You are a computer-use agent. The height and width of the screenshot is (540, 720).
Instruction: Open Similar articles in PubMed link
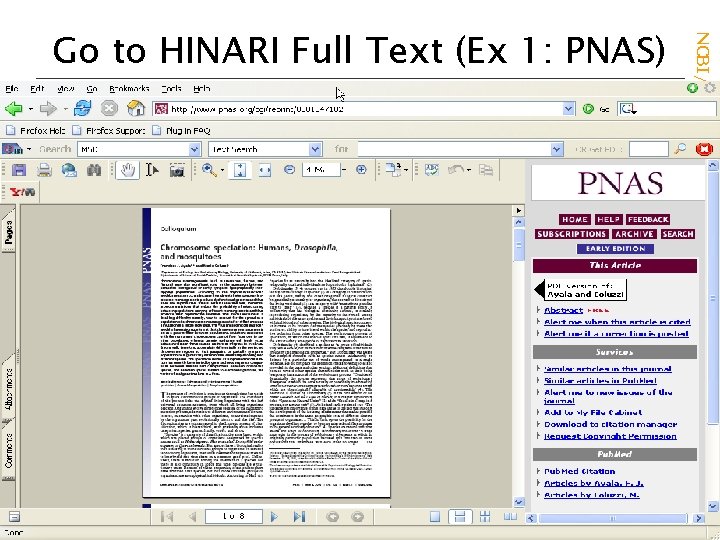tap(600, 381)
